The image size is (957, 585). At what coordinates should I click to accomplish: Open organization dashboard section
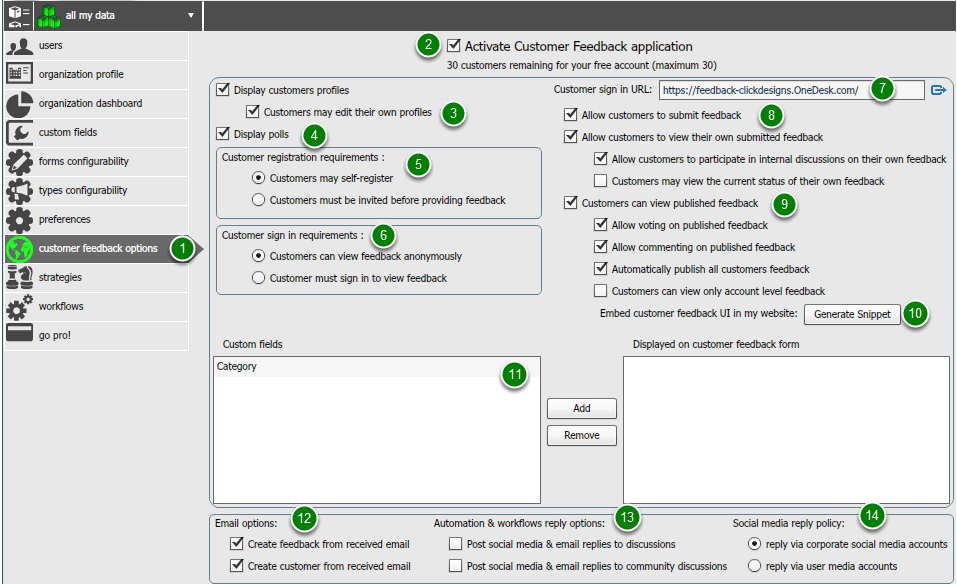click(x=97, y=104)
